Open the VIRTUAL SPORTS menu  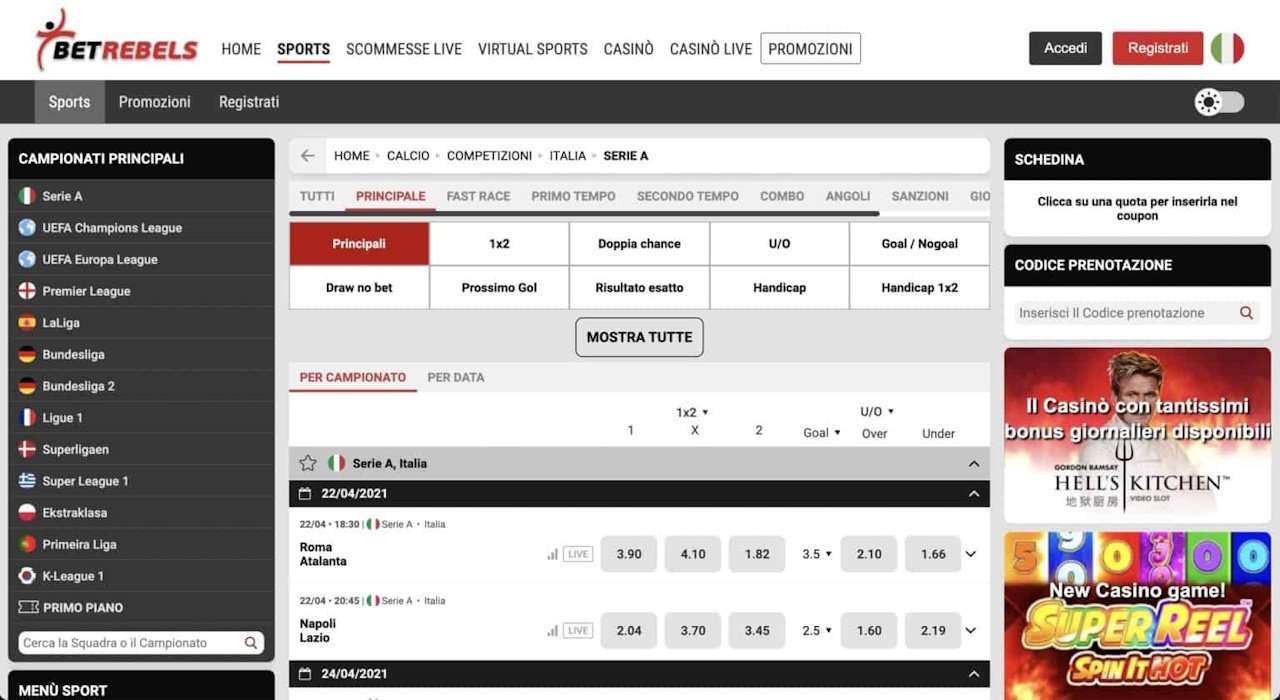(x=533, y=49)
